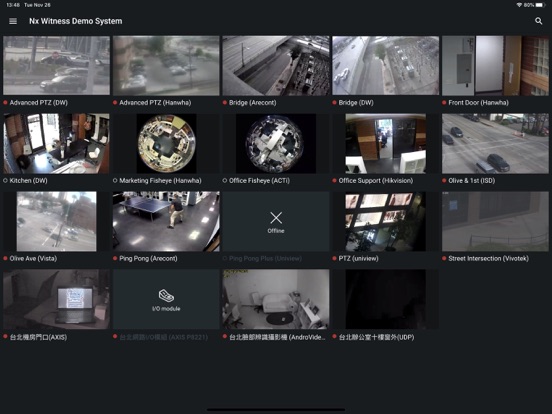Click recording dot beside Olive & 1st (ISD)
This screenshot has height=414, width=552.
(444, 181)
